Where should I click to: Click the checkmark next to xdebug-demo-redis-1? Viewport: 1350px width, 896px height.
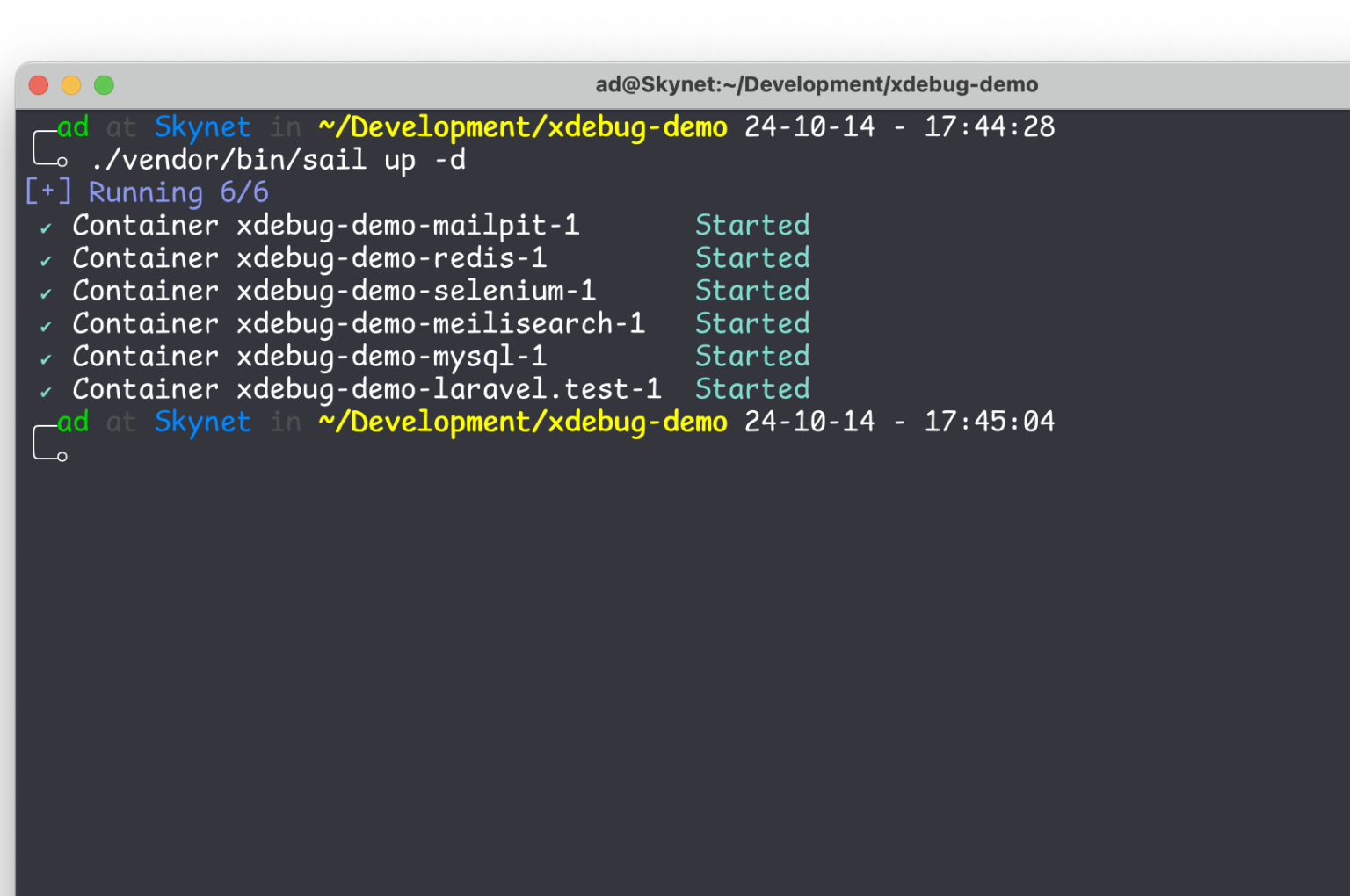[45, 258]
